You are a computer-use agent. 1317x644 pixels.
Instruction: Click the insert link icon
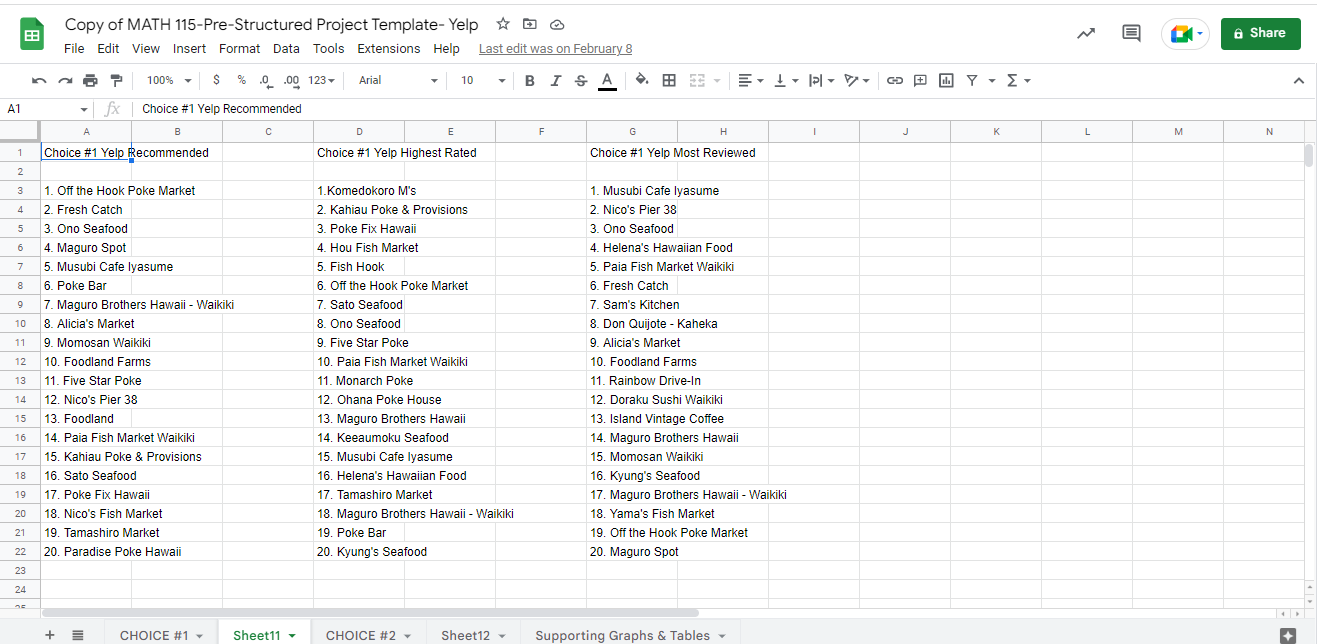tap(895, 80)
